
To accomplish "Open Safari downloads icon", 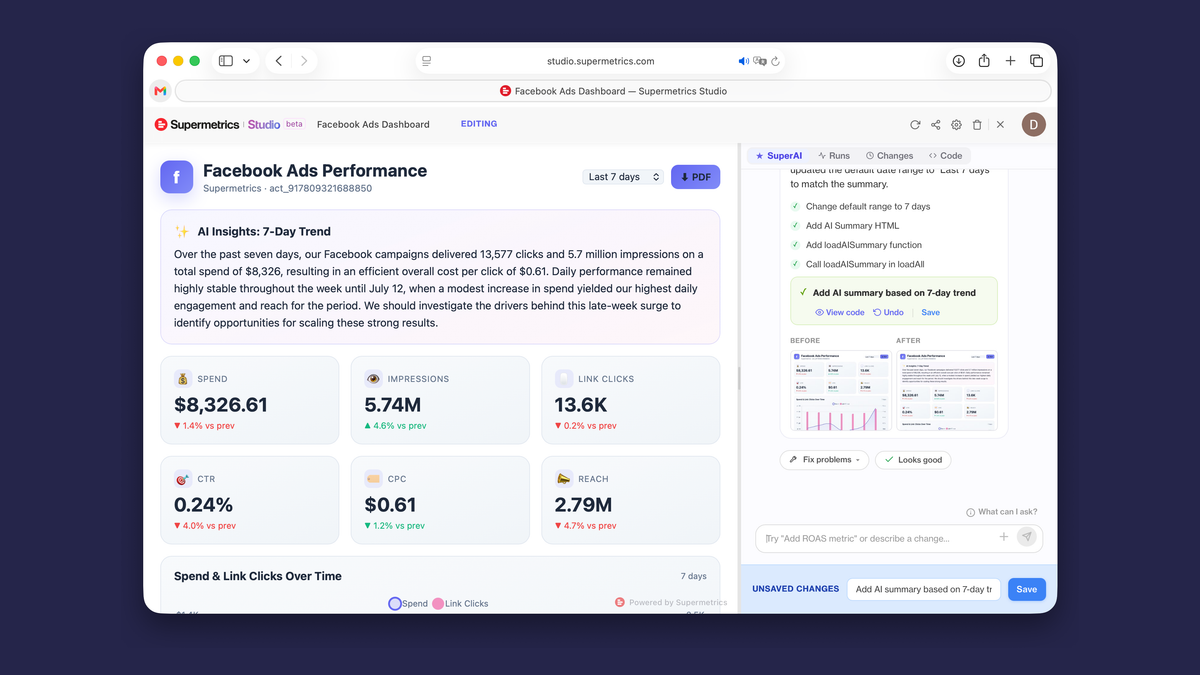I will click(x=958, y=61).
